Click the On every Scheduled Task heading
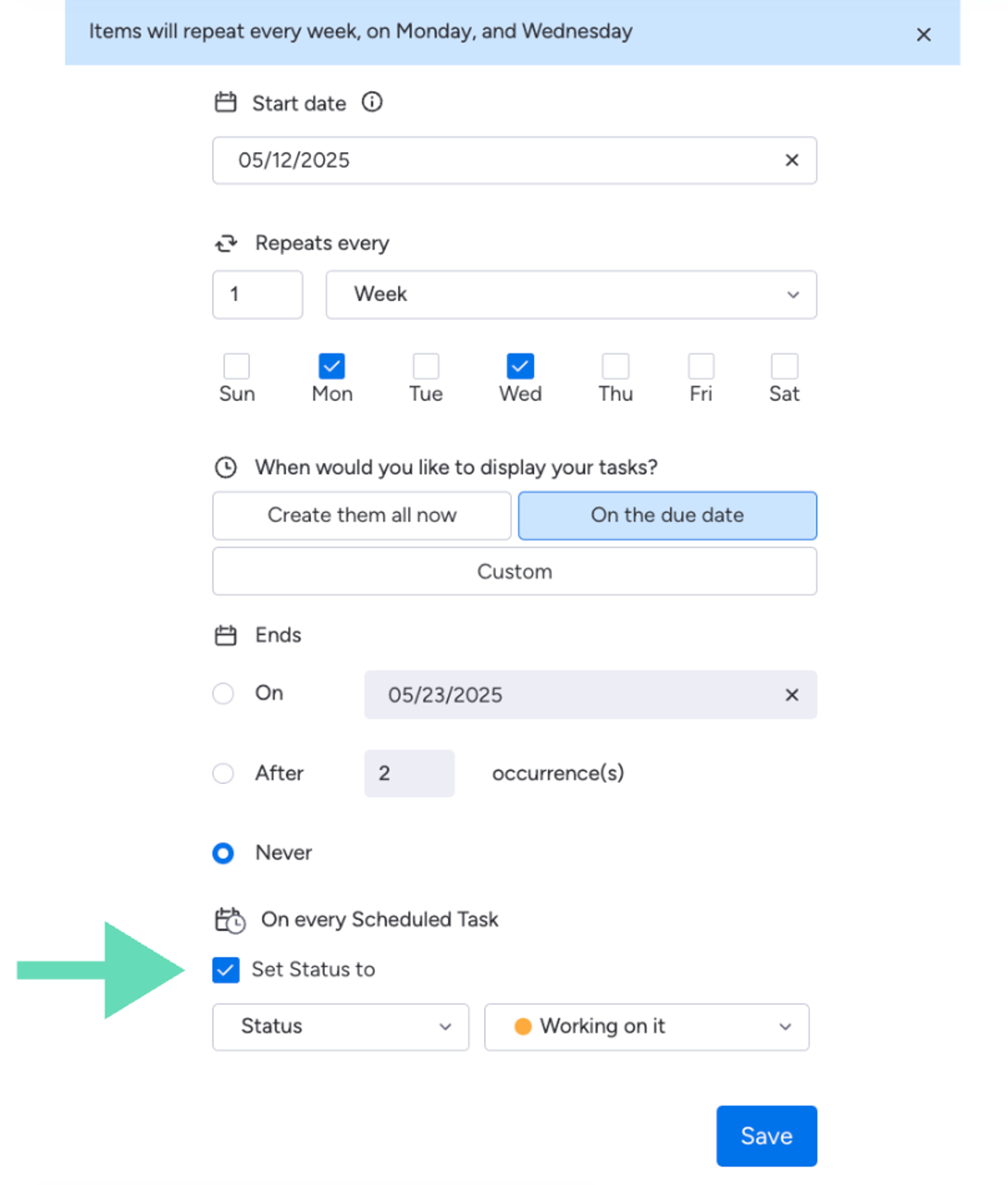The height and width of the screenshot is (1185, 1008). (x=380, y=920)
